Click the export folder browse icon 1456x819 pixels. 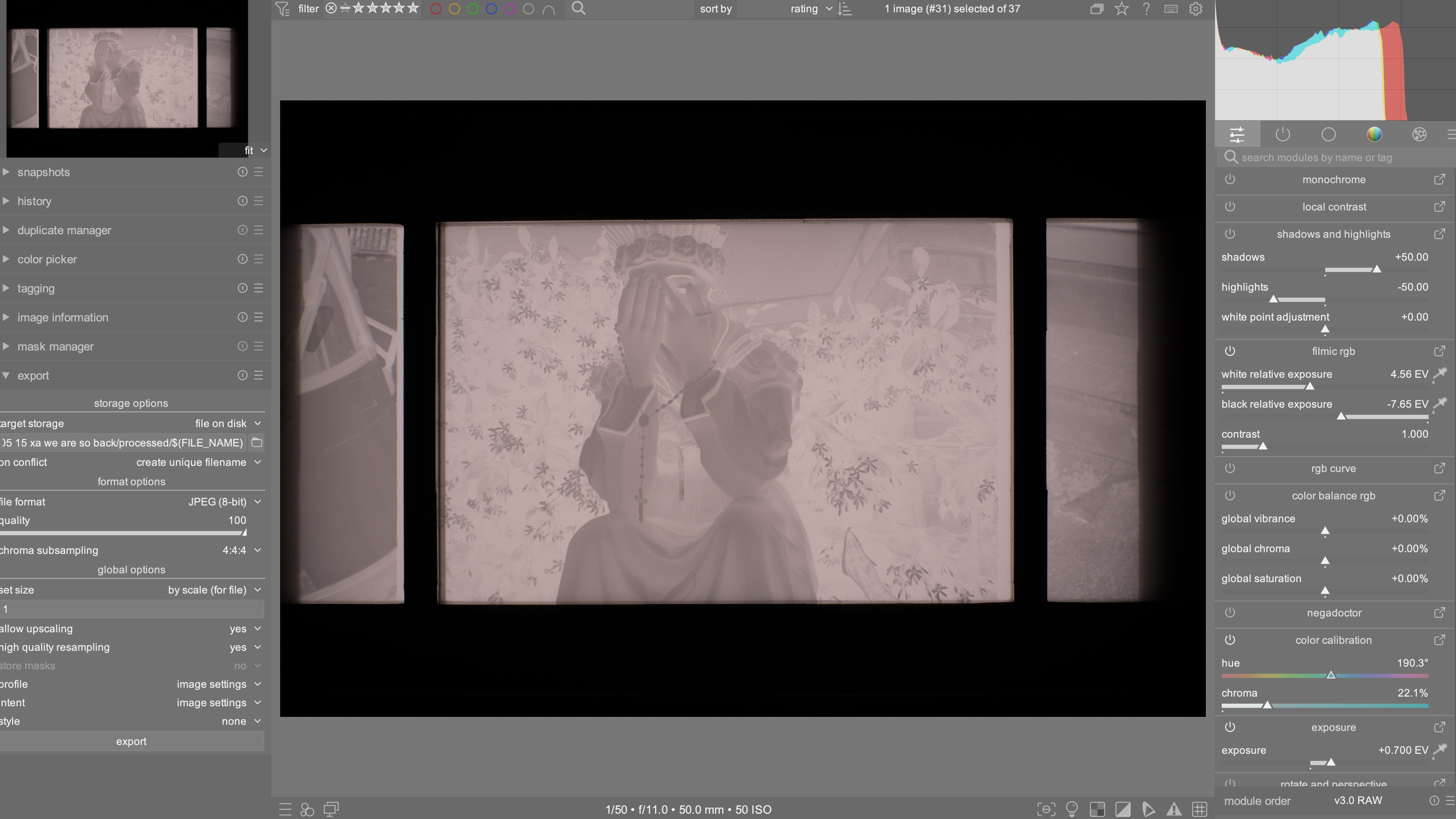click(x=257, y=443)
